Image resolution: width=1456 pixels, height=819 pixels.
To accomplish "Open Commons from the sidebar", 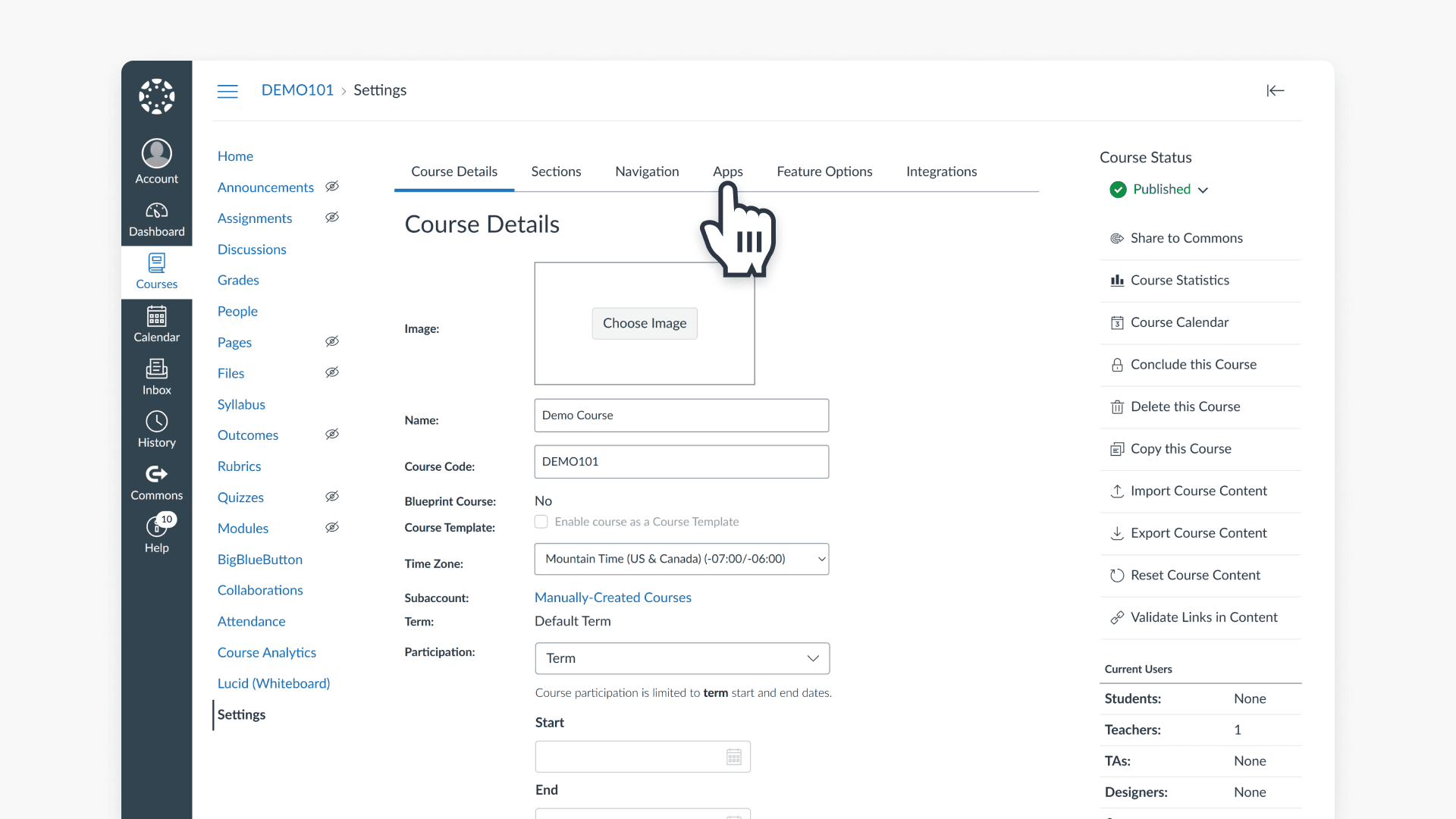I will click(156, 483).
